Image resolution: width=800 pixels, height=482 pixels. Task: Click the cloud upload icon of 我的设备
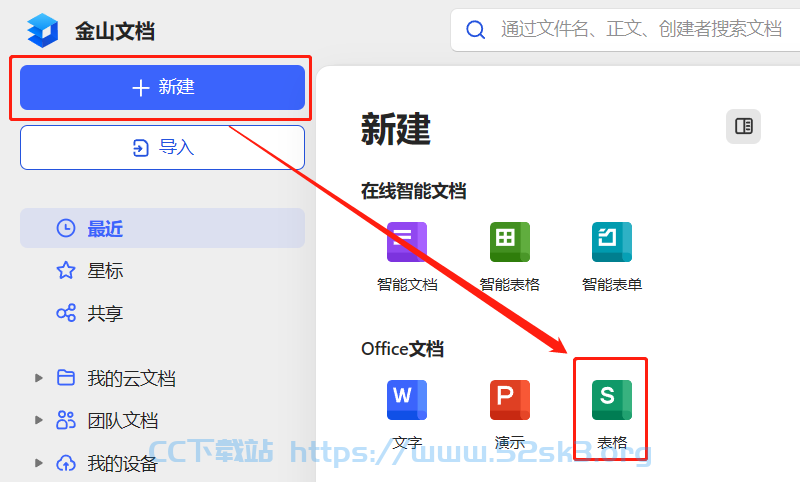coord(66,463)
